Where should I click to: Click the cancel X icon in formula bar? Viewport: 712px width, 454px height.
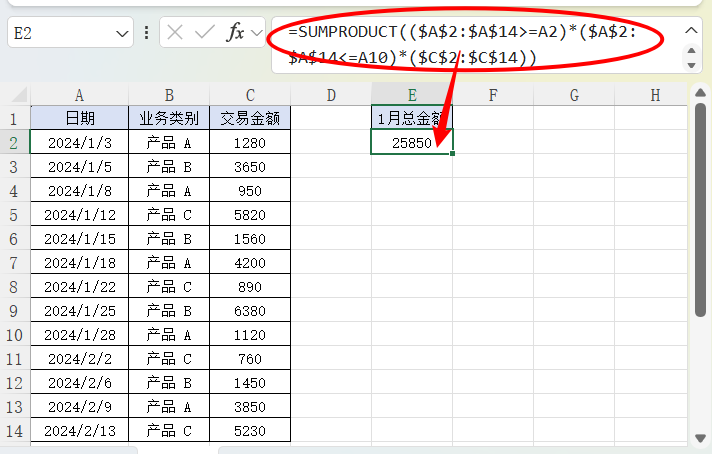pos(175,33)
